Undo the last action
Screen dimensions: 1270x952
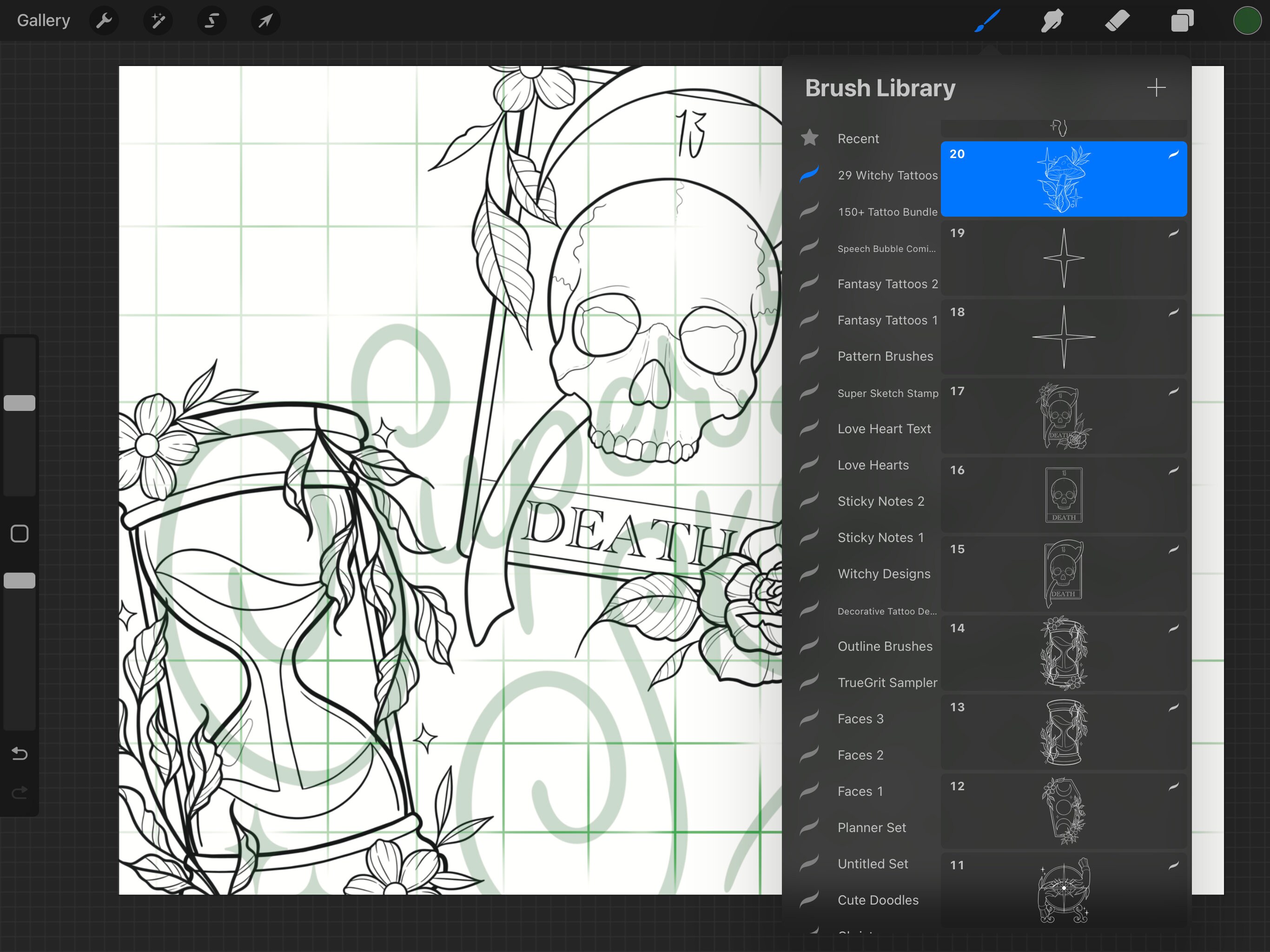(x=20, y=754)
